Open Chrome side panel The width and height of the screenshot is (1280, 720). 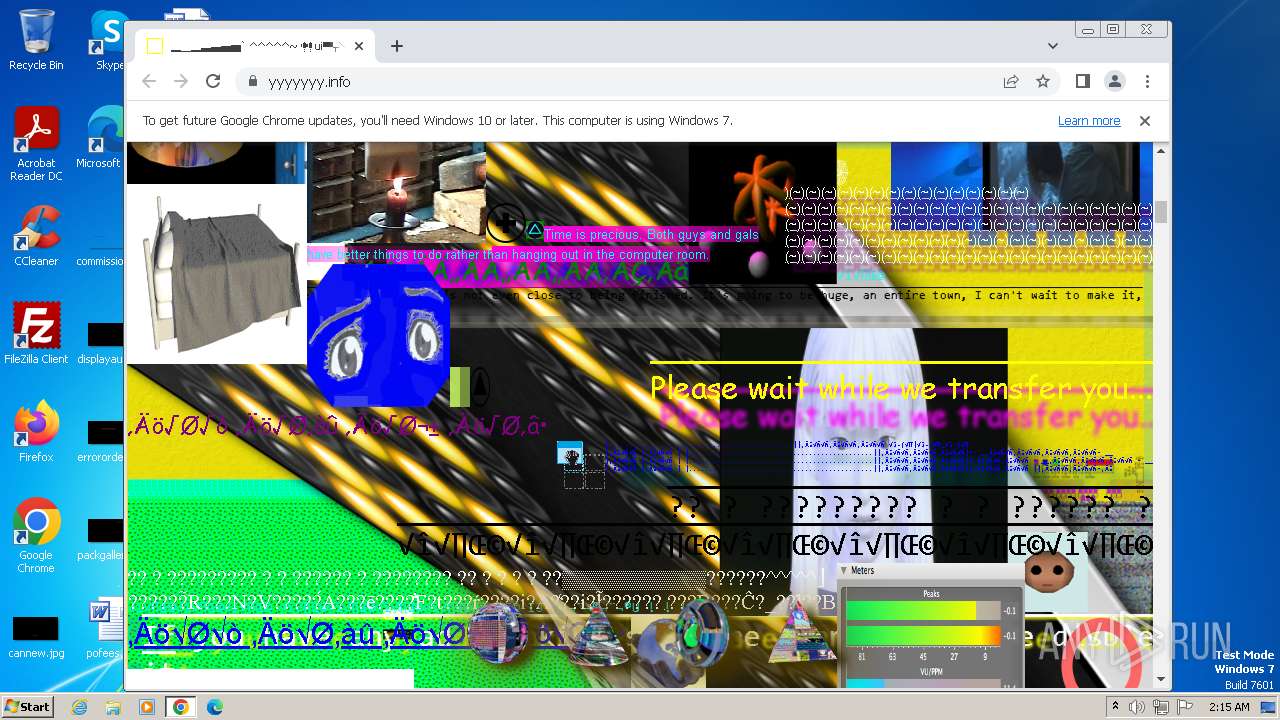pos(1082,81)
